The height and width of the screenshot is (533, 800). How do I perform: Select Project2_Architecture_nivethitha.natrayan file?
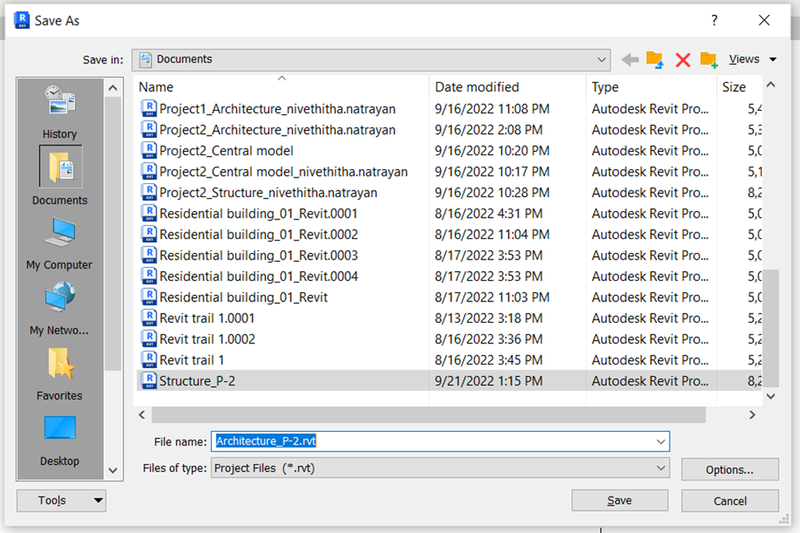tap(277, 130)
